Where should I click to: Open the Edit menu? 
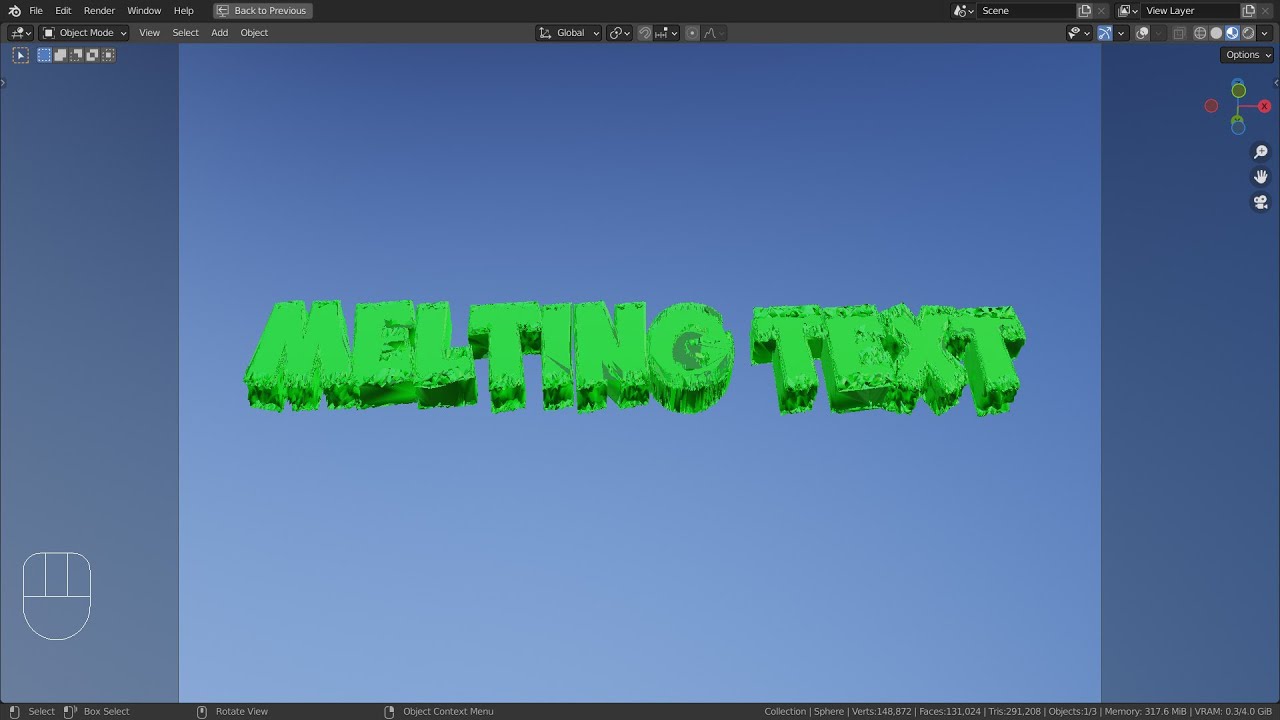[x=63, y=10]
